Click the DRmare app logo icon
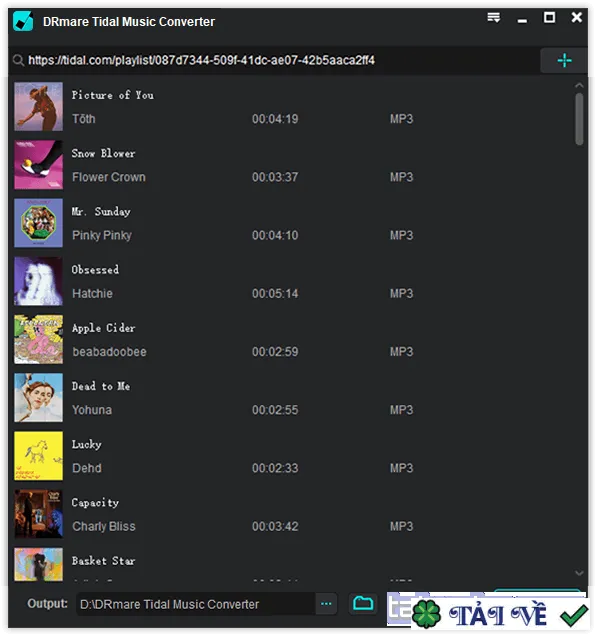 tap(23, 21)
